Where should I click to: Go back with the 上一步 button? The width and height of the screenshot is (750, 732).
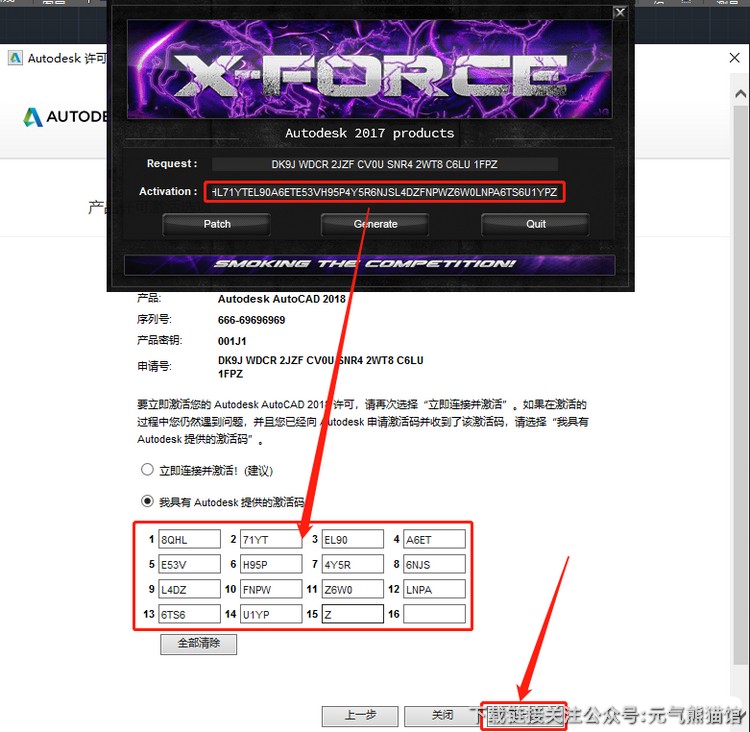pos(360,716)
